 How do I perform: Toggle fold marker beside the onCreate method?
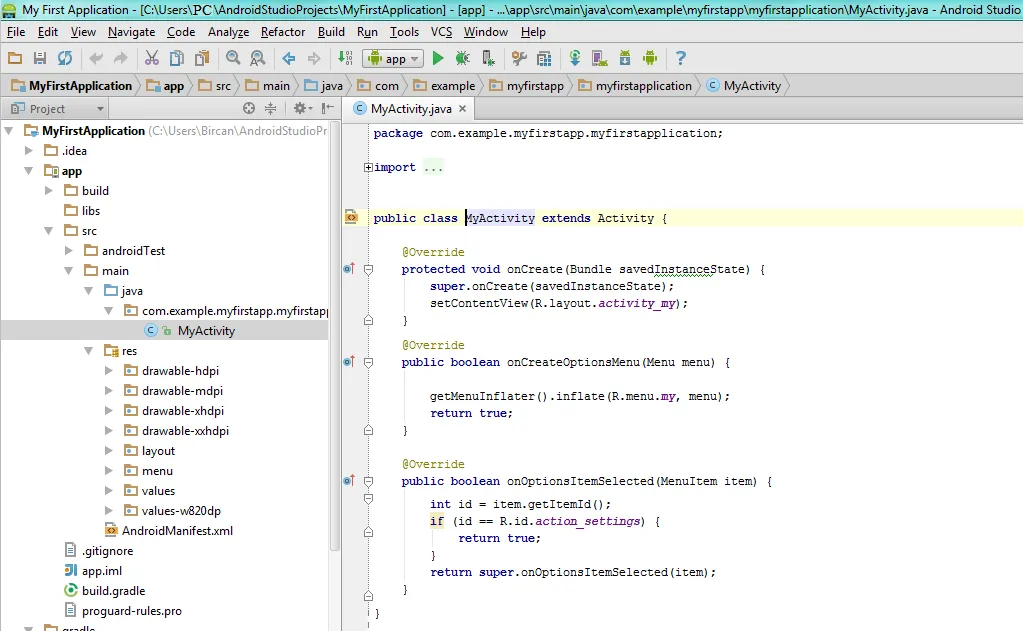click(368, 269)
